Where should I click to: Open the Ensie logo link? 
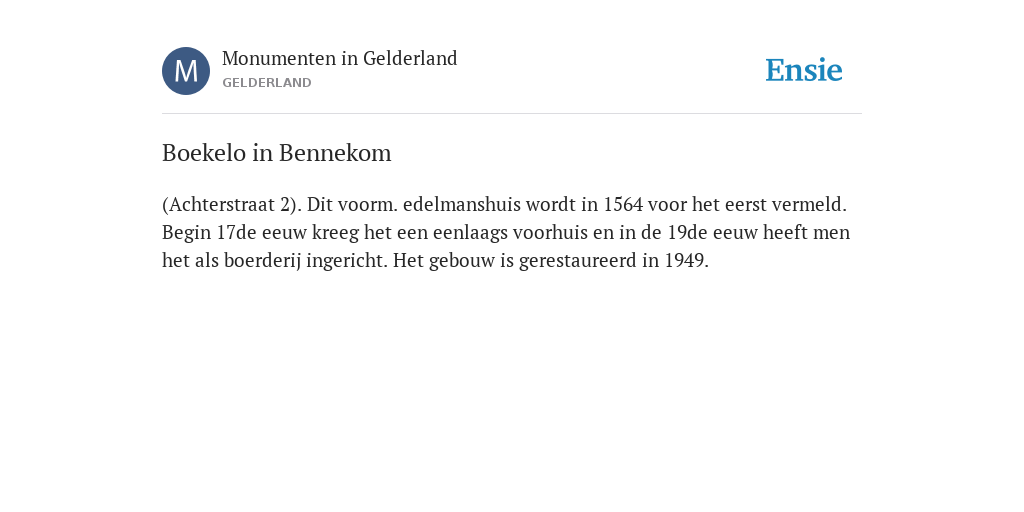tap(804, 71)
